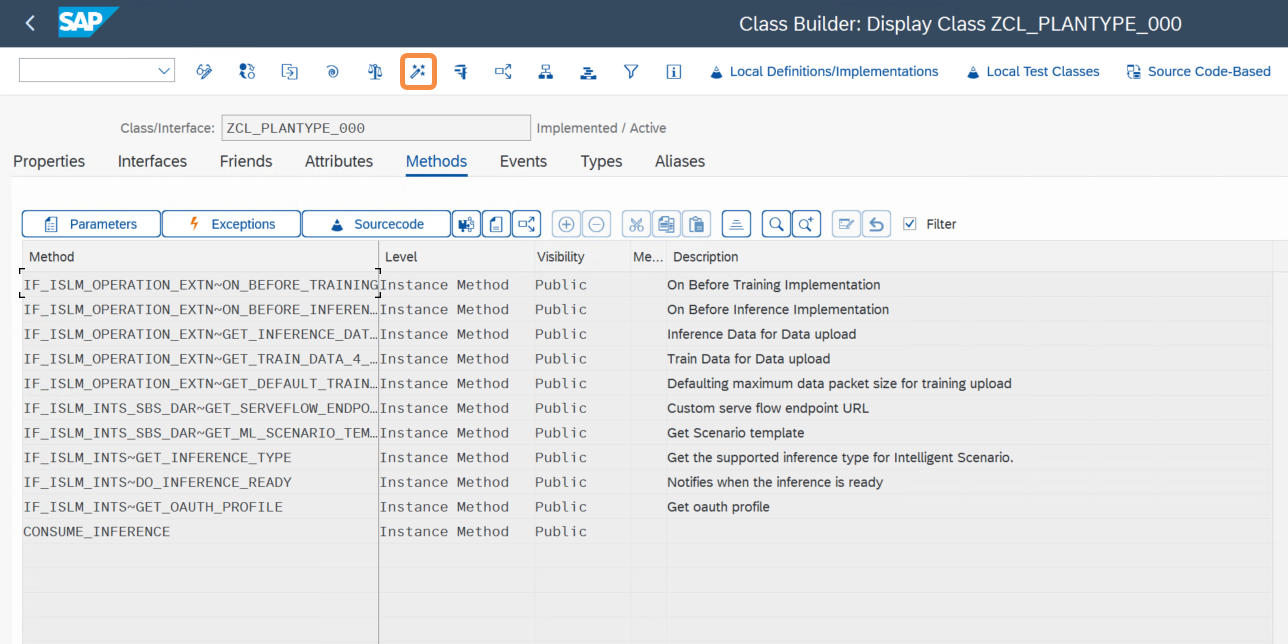1288x644 pixels.
Task: Click the Check balance-scale icon
Action: [375, 72]
